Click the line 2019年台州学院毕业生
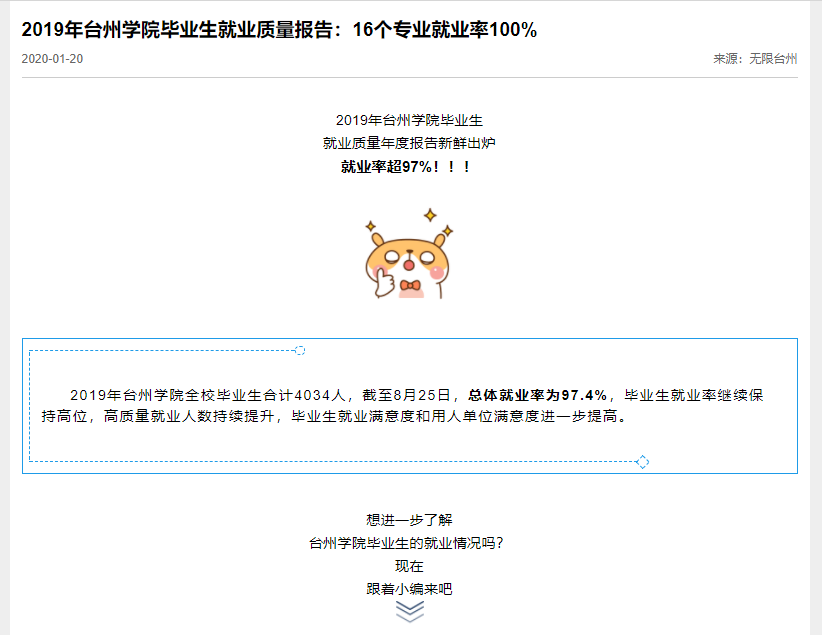Image resolution: width=822 pixels, height=635 pixels. pos(409,120)
